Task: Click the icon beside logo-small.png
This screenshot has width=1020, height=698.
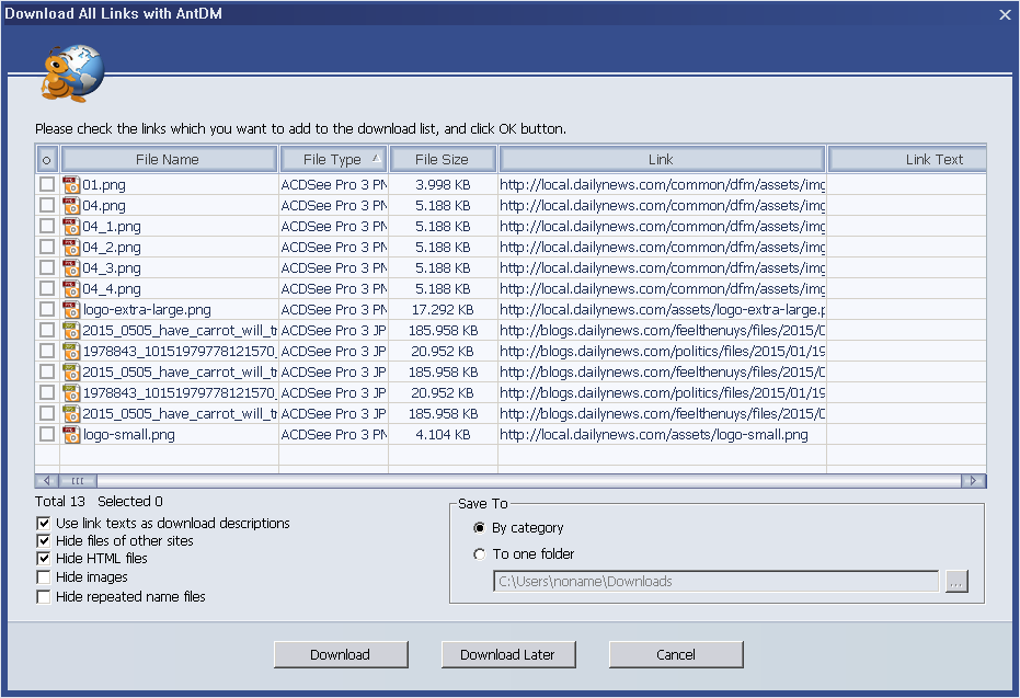Action: point(71,435)
